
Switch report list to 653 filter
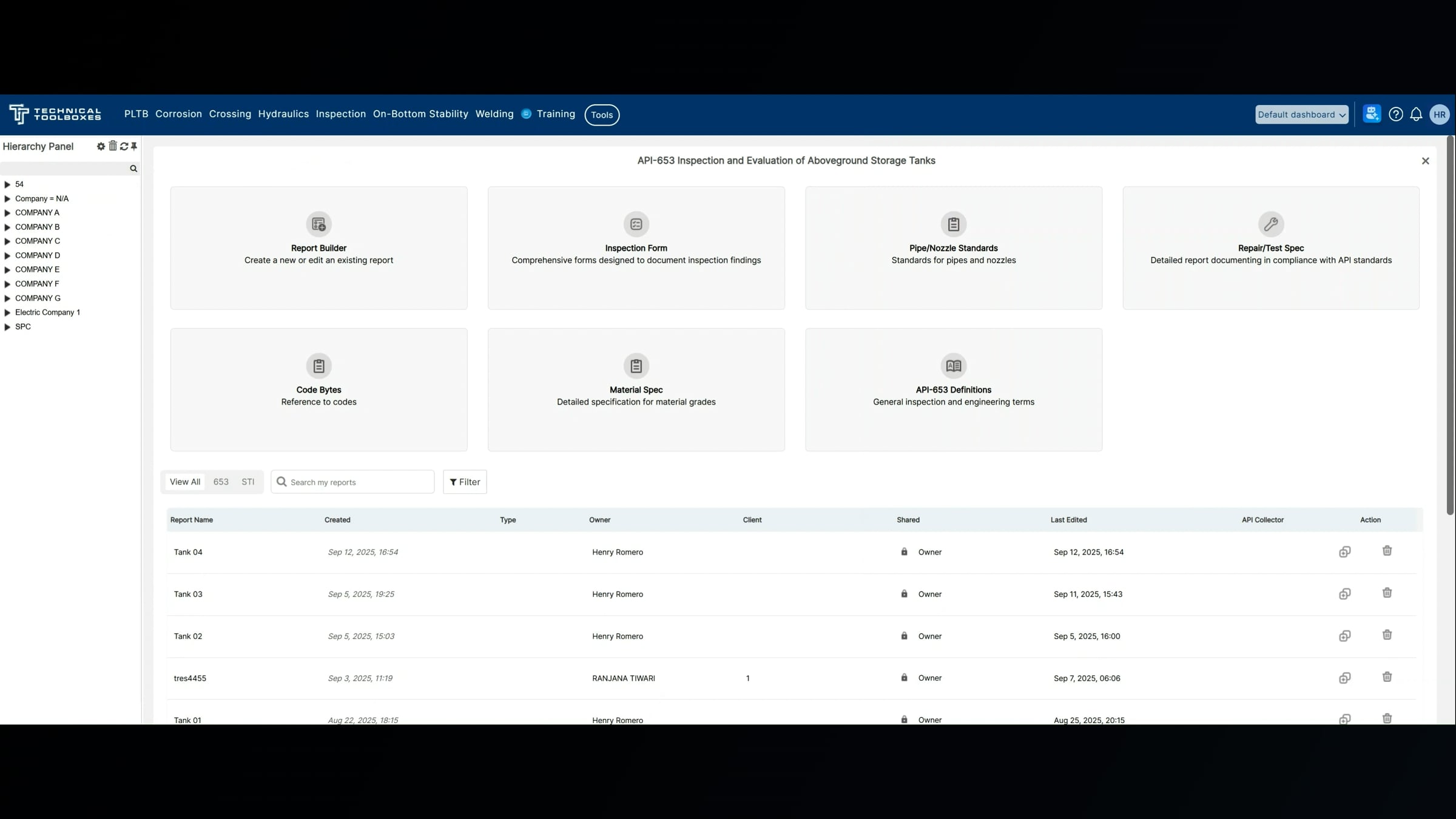pos(221,482)
